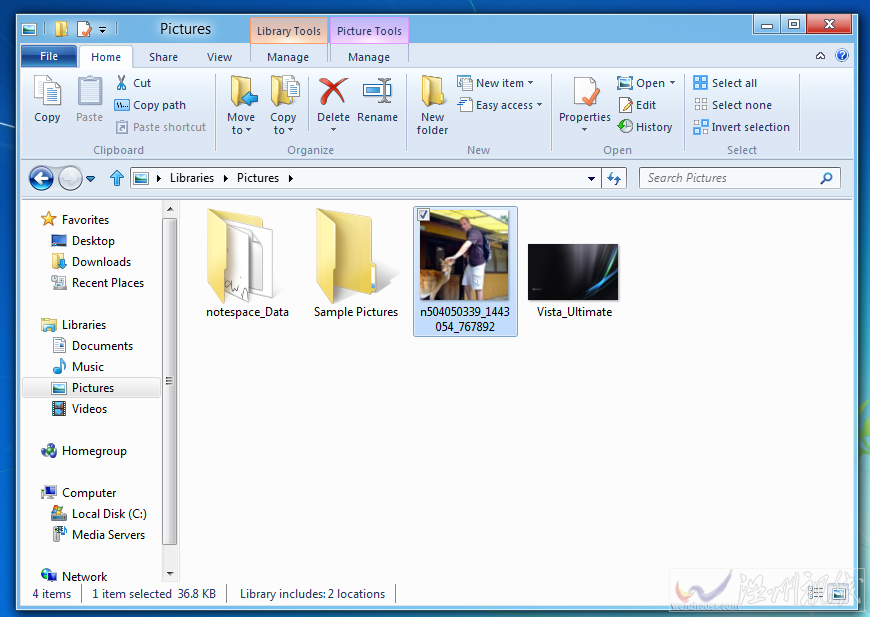Switch to the View tab
This screenshot has height=617, width=870.
pyautogui.click(x=219, y=57)
